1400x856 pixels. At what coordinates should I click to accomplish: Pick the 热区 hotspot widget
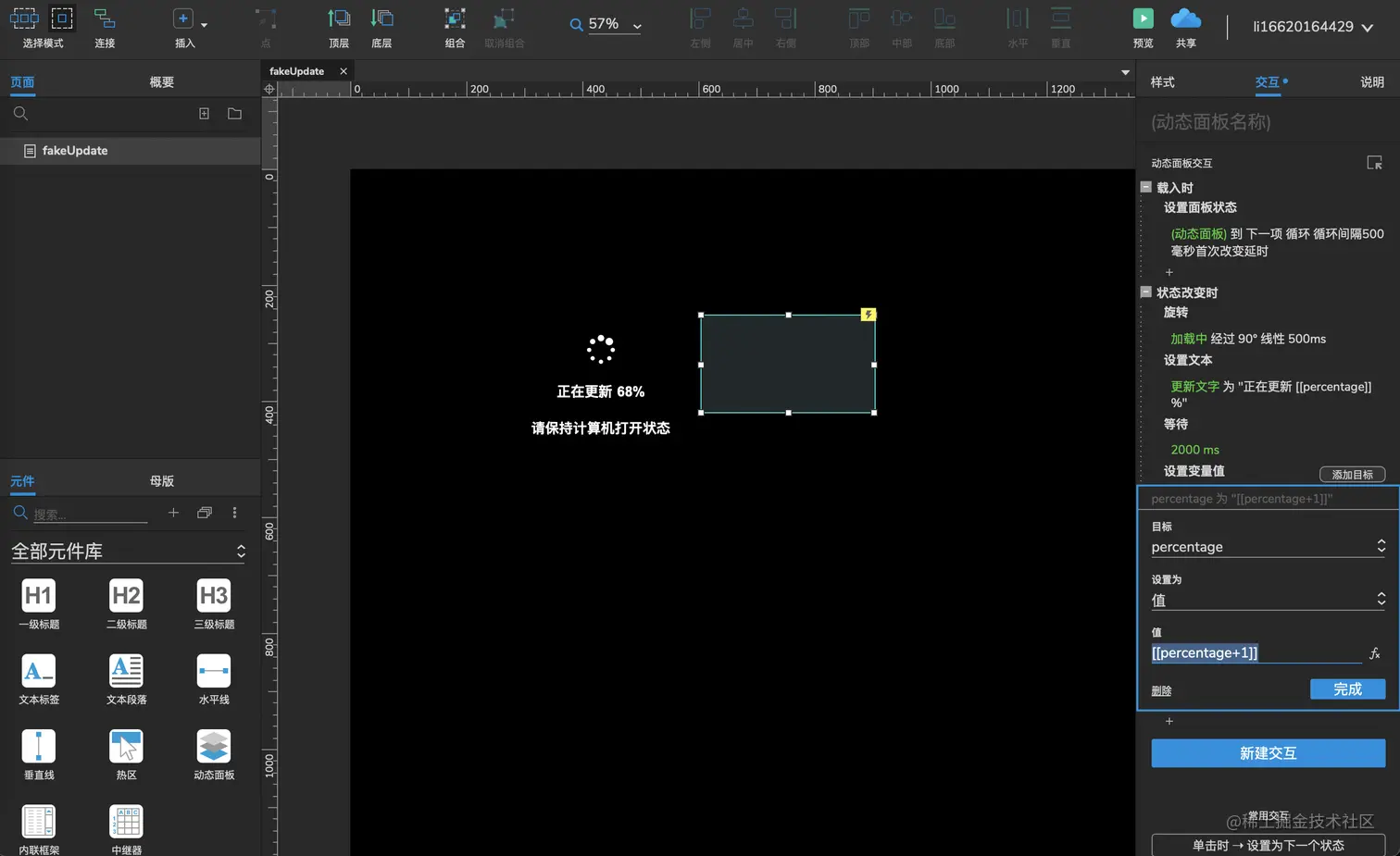[126, 754]
